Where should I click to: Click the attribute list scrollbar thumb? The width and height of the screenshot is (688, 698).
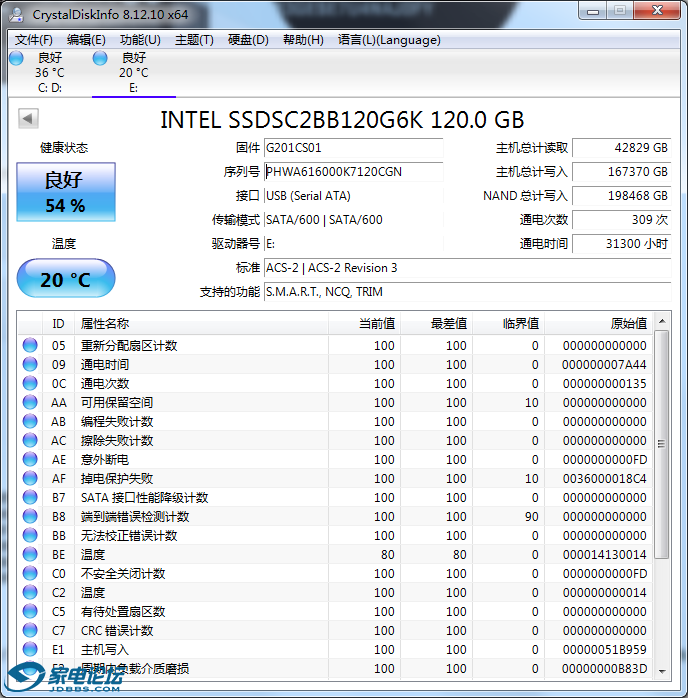(662, 444)
